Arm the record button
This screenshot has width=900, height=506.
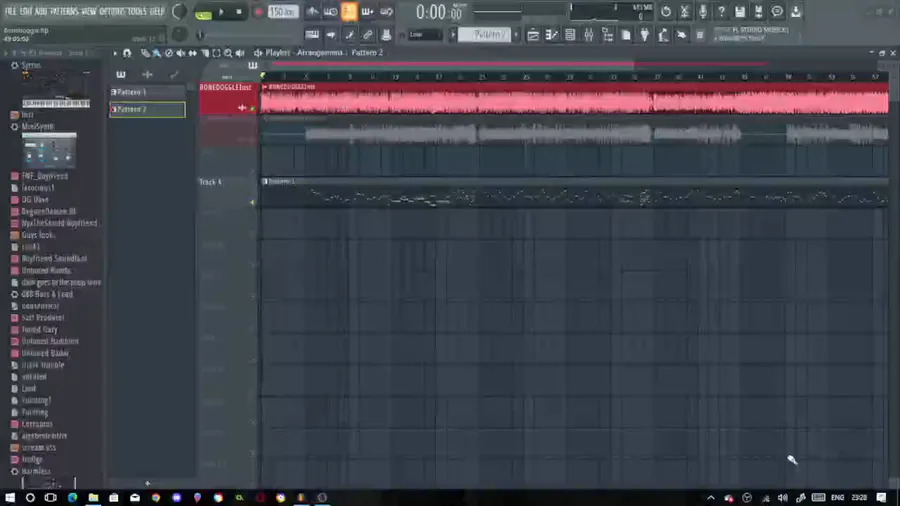click(258, 11)
